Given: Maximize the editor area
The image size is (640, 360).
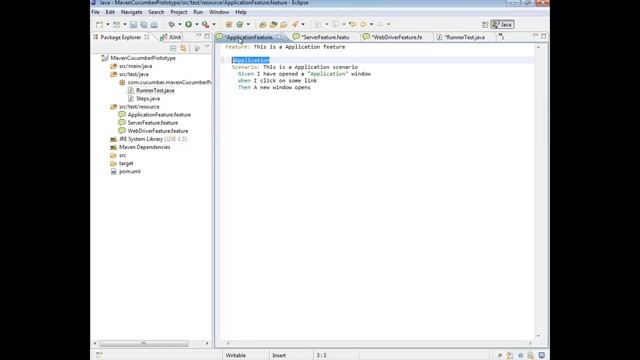Looking at the screenshot, I should pyautogui.click(x=544, y=36).
